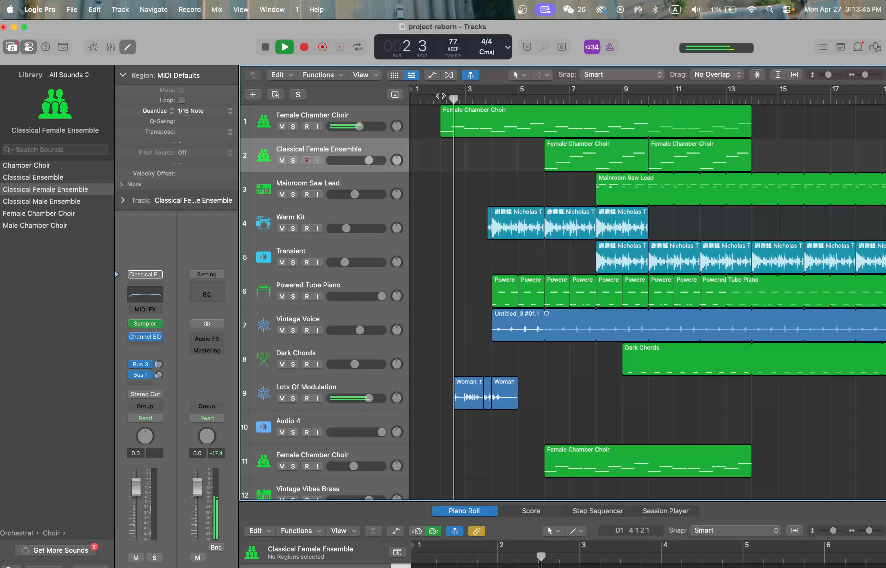The height and width of the screenshot is (568, 886).
Task: Open the Tracks area Edit menu
Action: coord(281,75)
